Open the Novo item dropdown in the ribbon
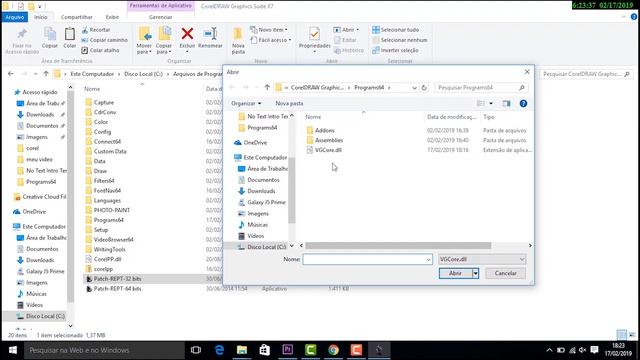 click(269, 30)
